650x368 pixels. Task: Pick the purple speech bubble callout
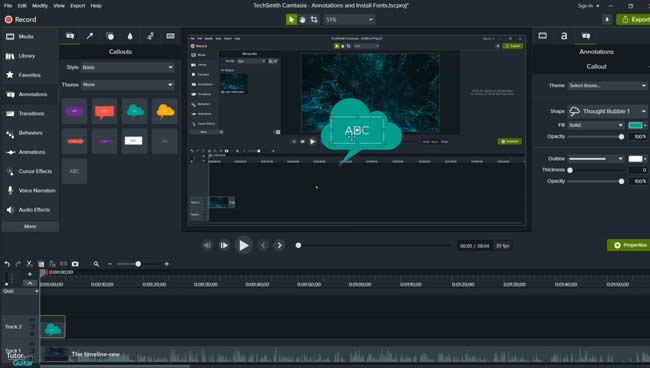(75, 111)
